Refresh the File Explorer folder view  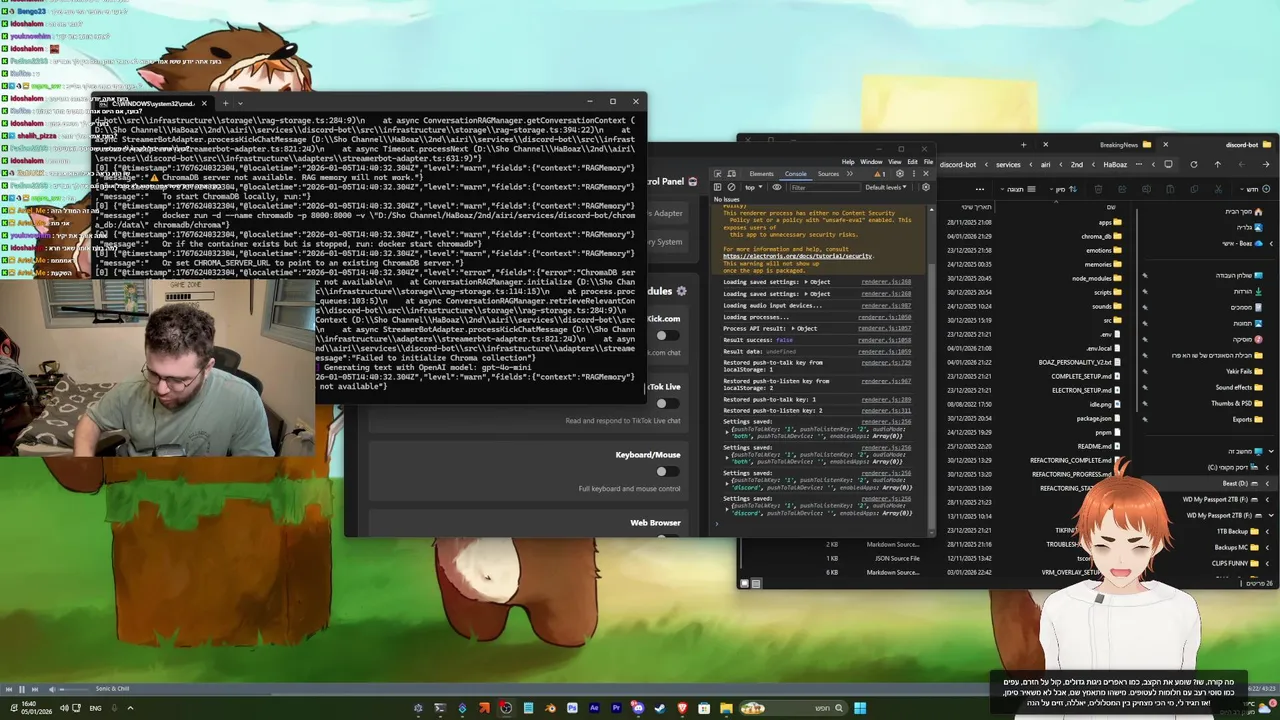[x=1194, y=165]
